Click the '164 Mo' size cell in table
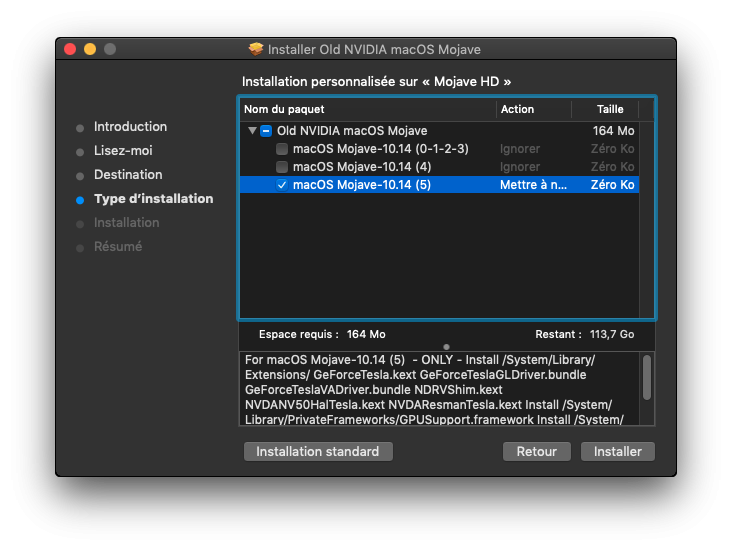Viewport: 732px width, 550px height. click(x=613, y=131)
